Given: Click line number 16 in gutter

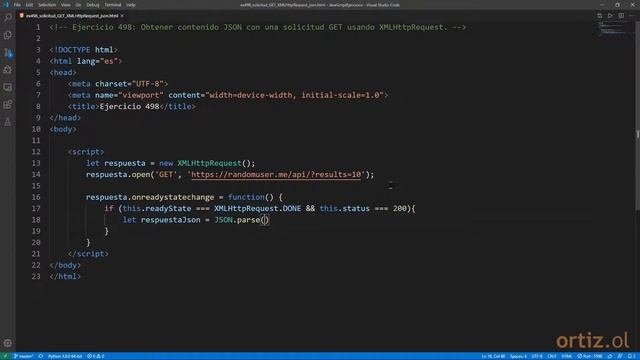Looking at the screenshot, I should pos(36,197).
